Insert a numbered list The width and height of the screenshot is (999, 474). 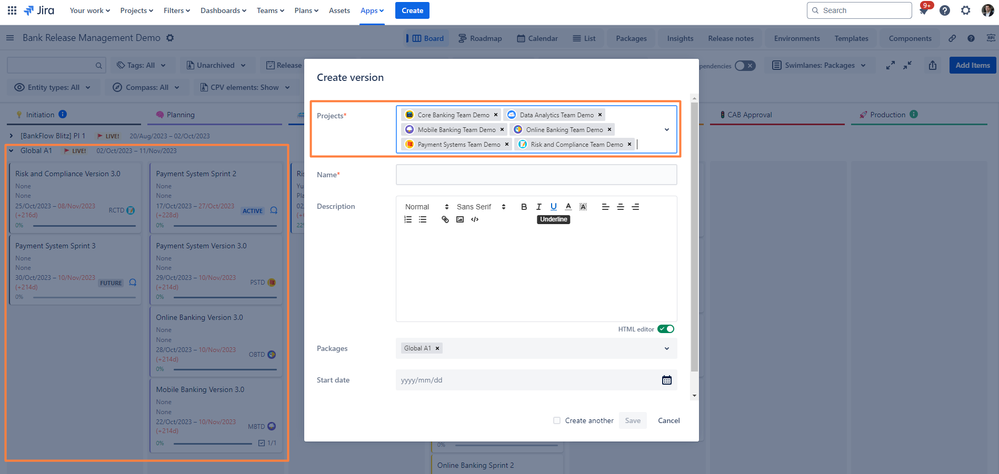(x=408, y=219)
